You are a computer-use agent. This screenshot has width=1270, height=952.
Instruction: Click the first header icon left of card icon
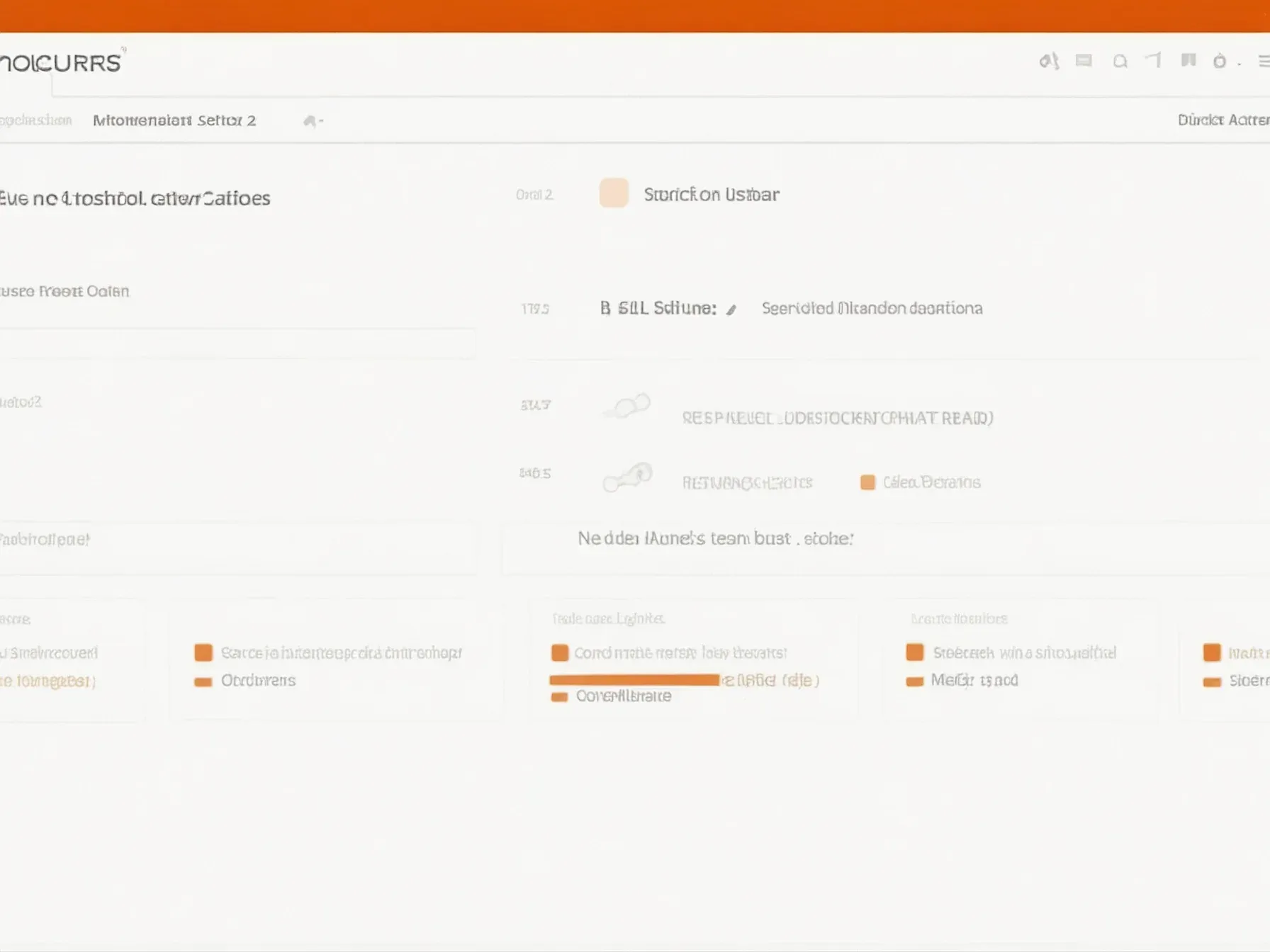coord(1049,62)
